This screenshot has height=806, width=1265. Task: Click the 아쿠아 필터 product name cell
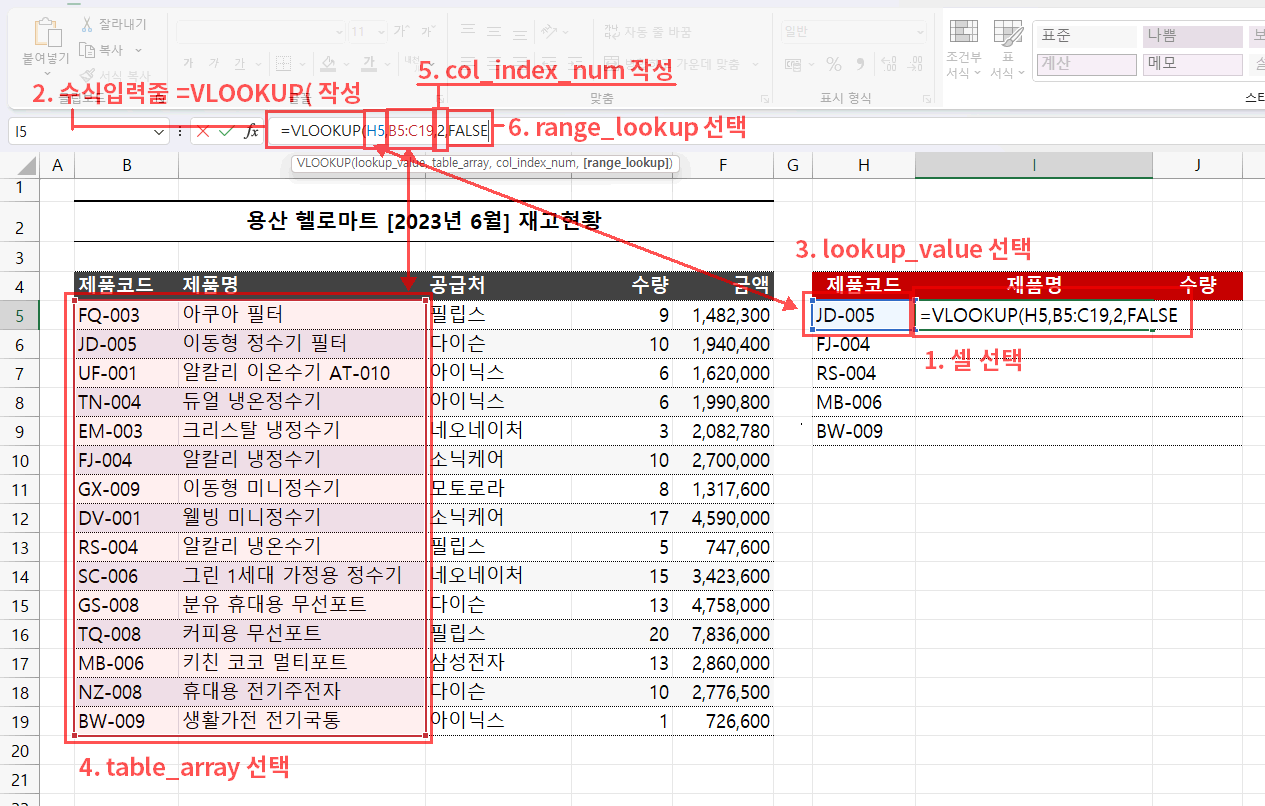(x=302, y=315)
